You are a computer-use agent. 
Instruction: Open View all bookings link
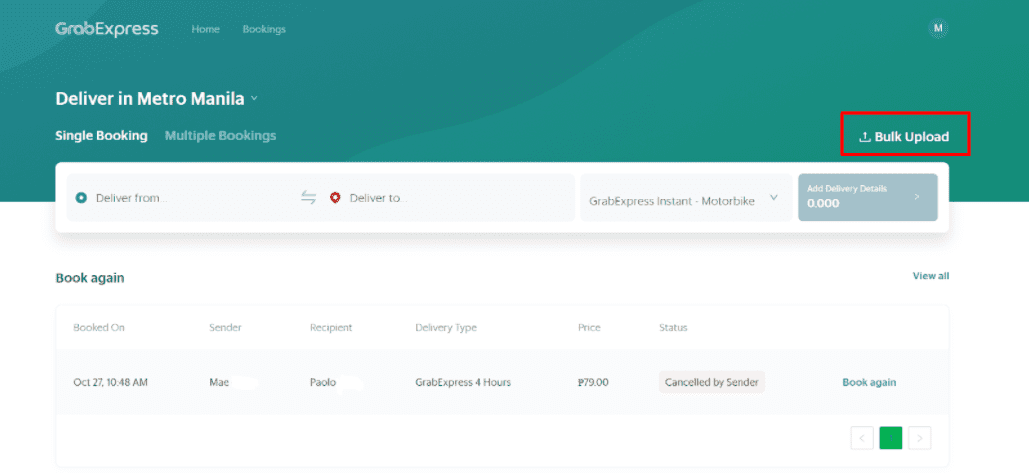(x=931, y=276)
